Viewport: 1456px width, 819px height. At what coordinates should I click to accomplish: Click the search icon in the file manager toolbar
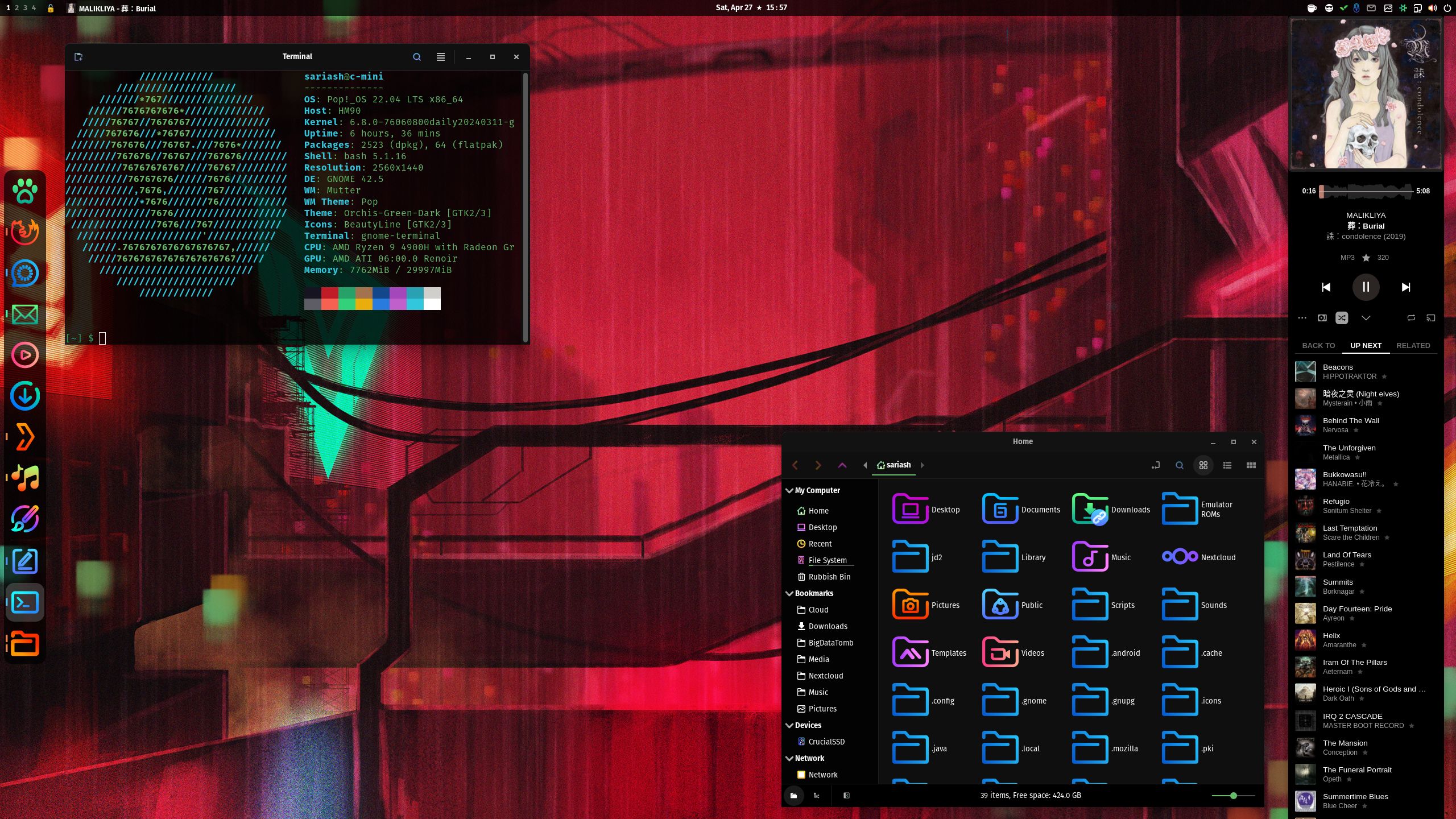click(1179, 465)
